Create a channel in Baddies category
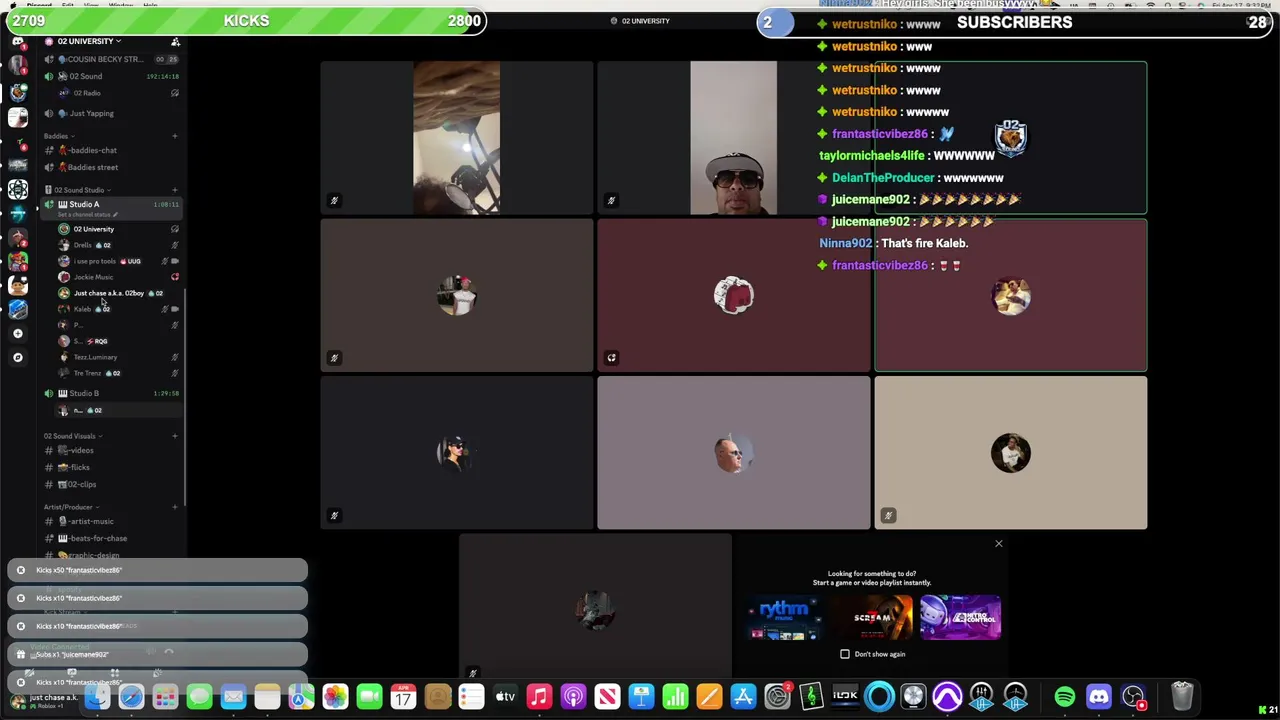The image size is (1280, 720). coord(175,136)
